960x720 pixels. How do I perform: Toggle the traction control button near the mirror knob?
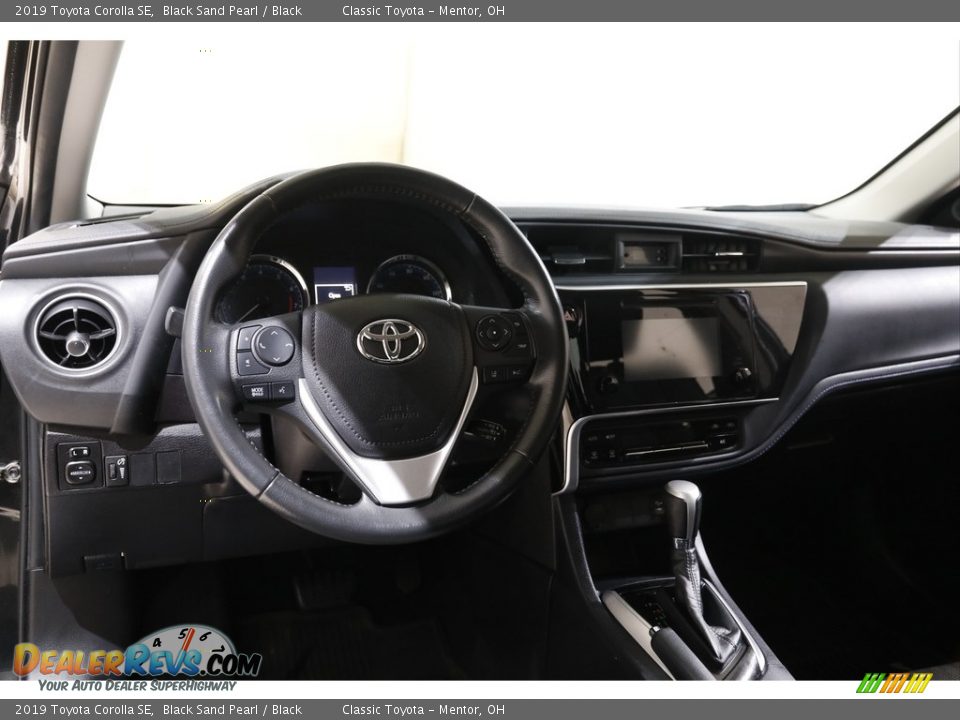coord(117,468)
